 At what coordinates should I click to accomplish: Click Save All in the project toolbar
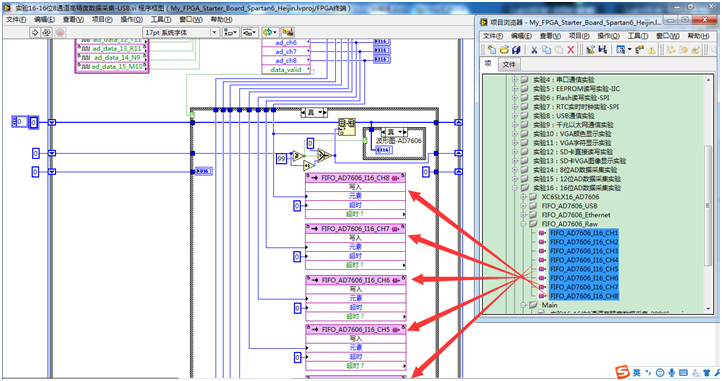click(x=516, y=50)
